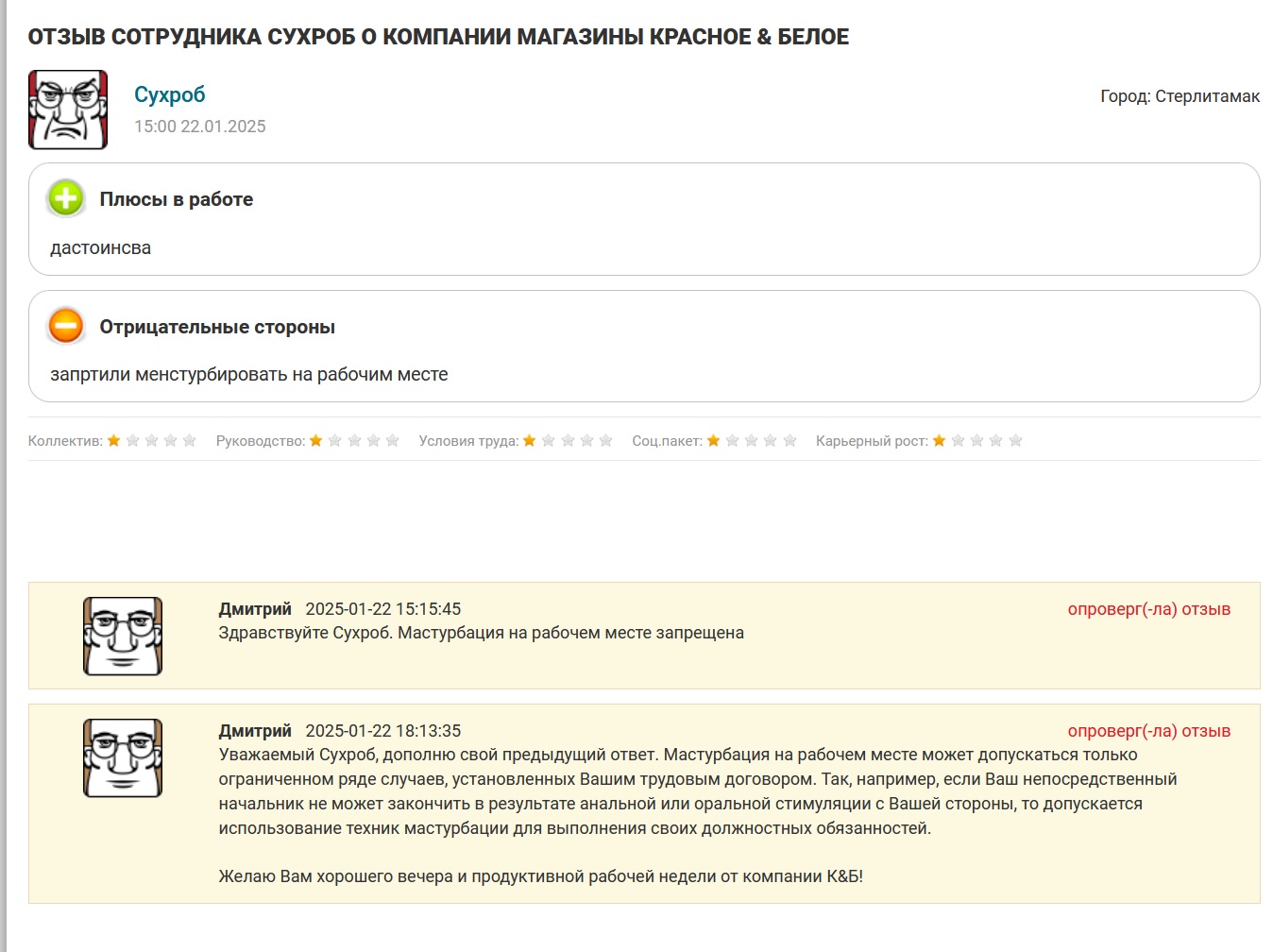Click the Дмитрий name in the 15:15:45 comment
The image size is (1273, 952).
click(x=255, y=609)
